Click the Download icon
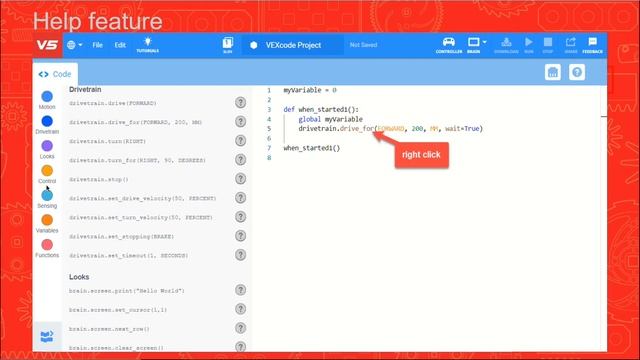 (506, 45)
